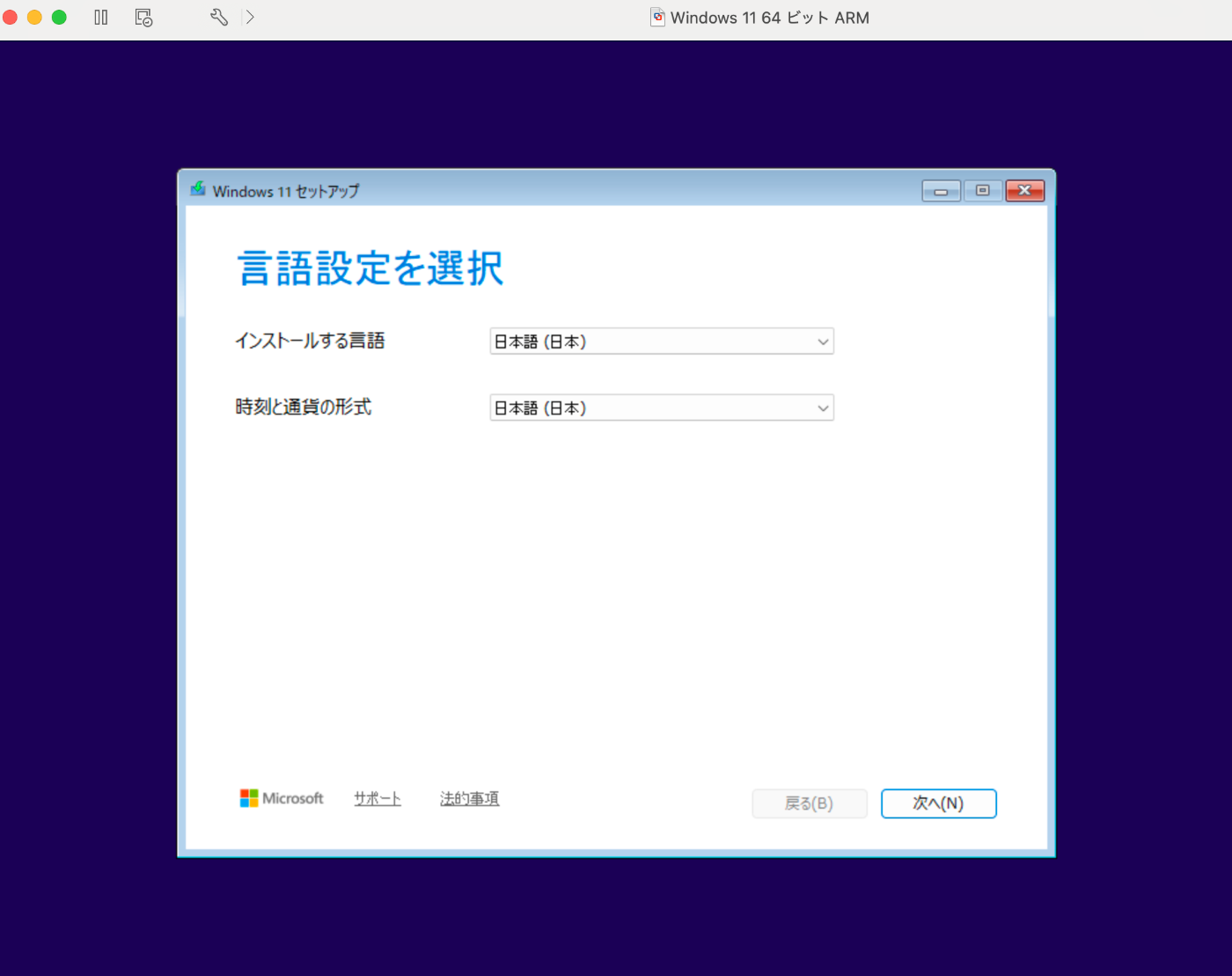Click the Microsoft logo in the setup footer
Screen dimensions: 1232x976
click(282, 798)
